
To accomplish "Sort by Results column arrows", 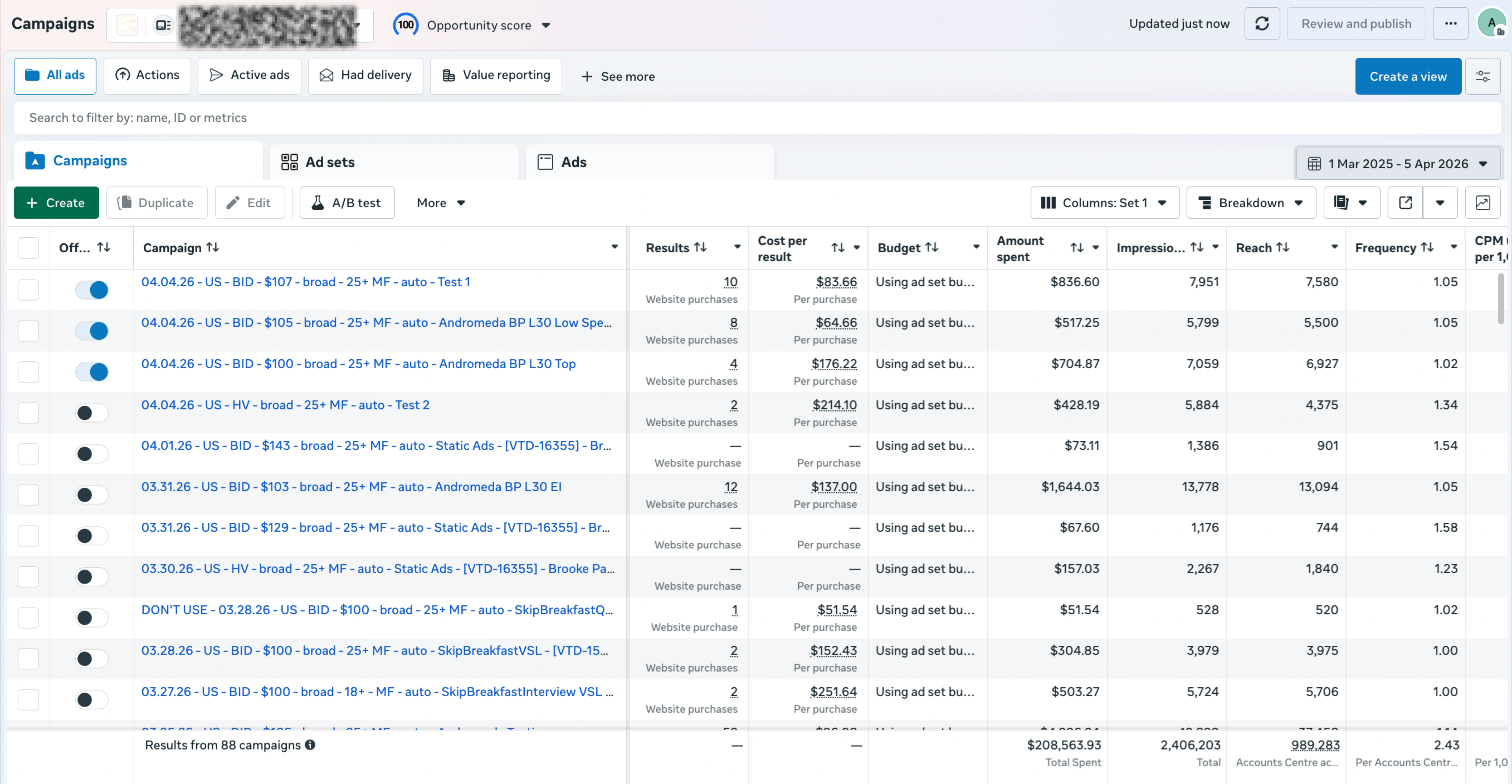I will point(700,248).
